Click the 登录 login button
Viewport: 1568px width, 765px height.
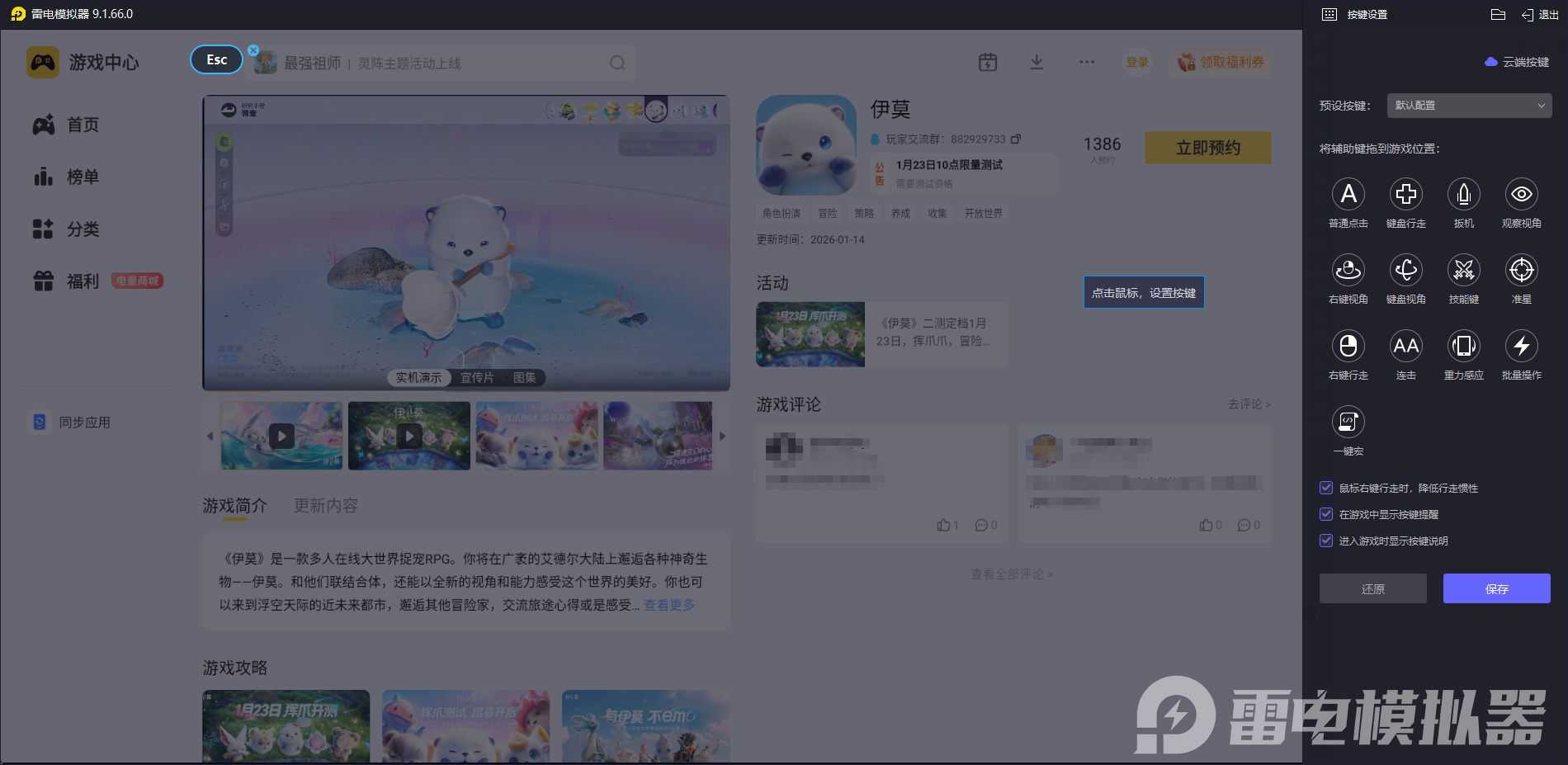[1138, 62]
